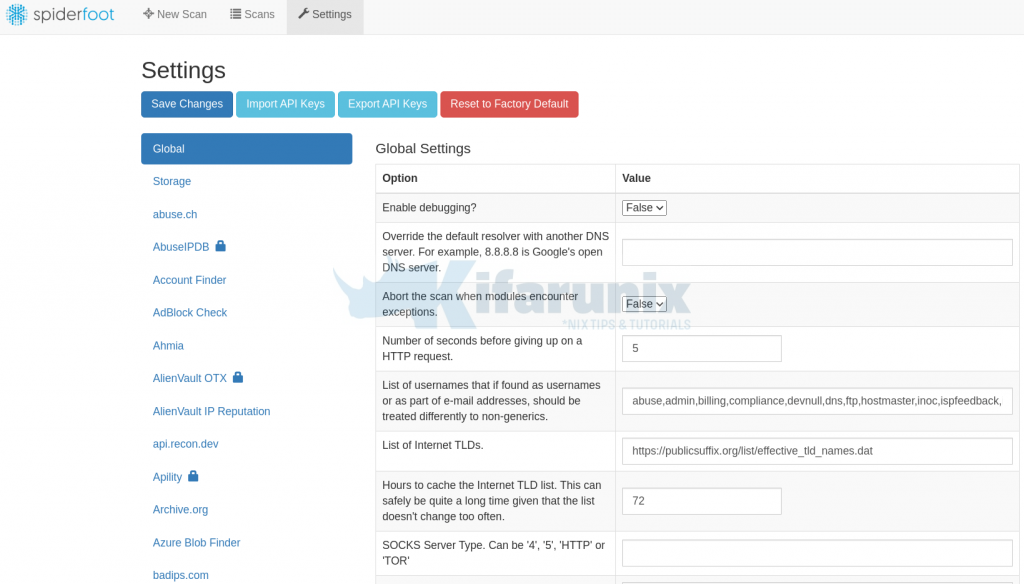Click the Global Settings heading
Viewport: 1024px width, 584px height.
point(423,148)
